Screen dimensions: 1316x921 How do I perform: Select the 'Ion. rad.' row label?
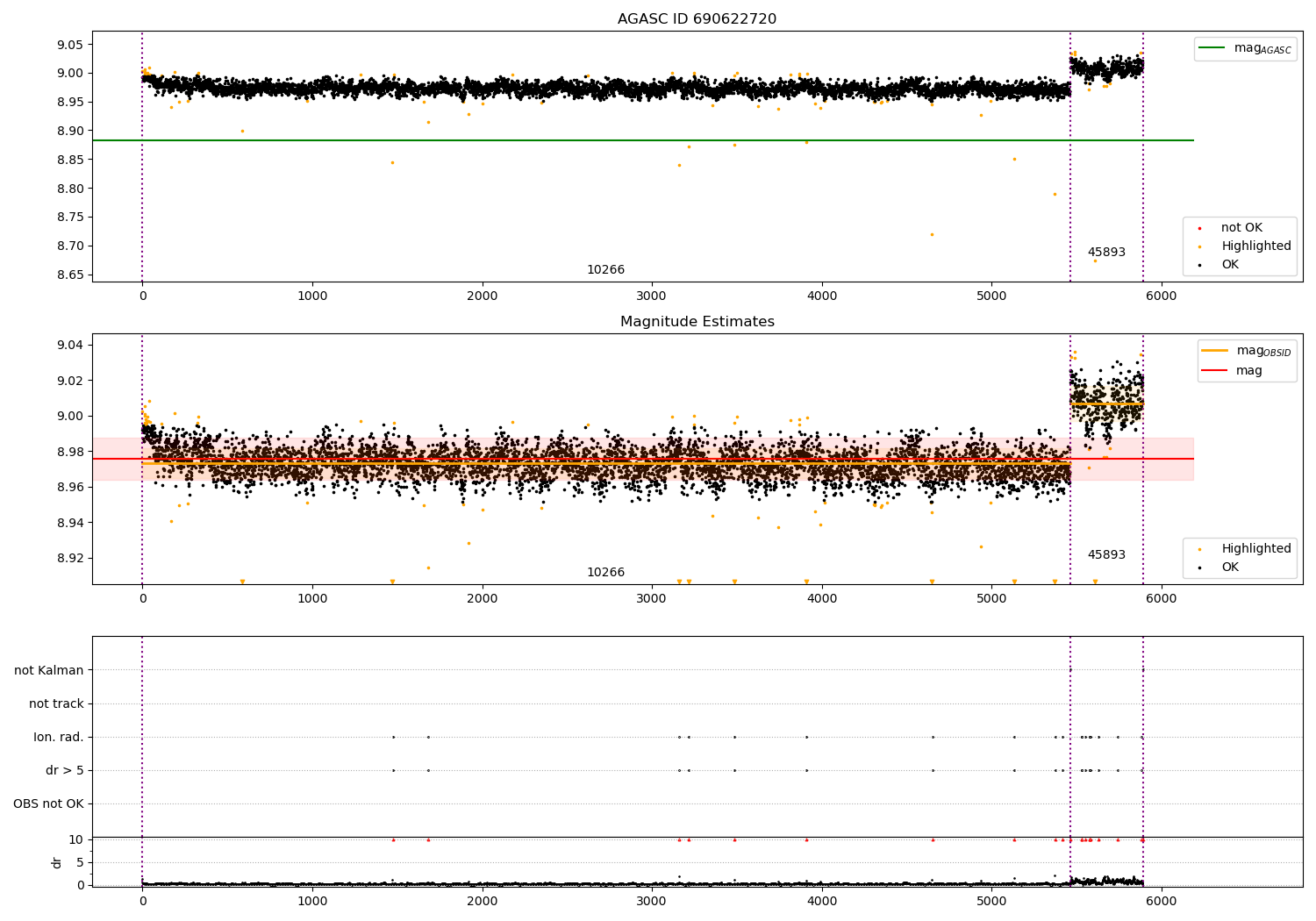click(59, 737)
